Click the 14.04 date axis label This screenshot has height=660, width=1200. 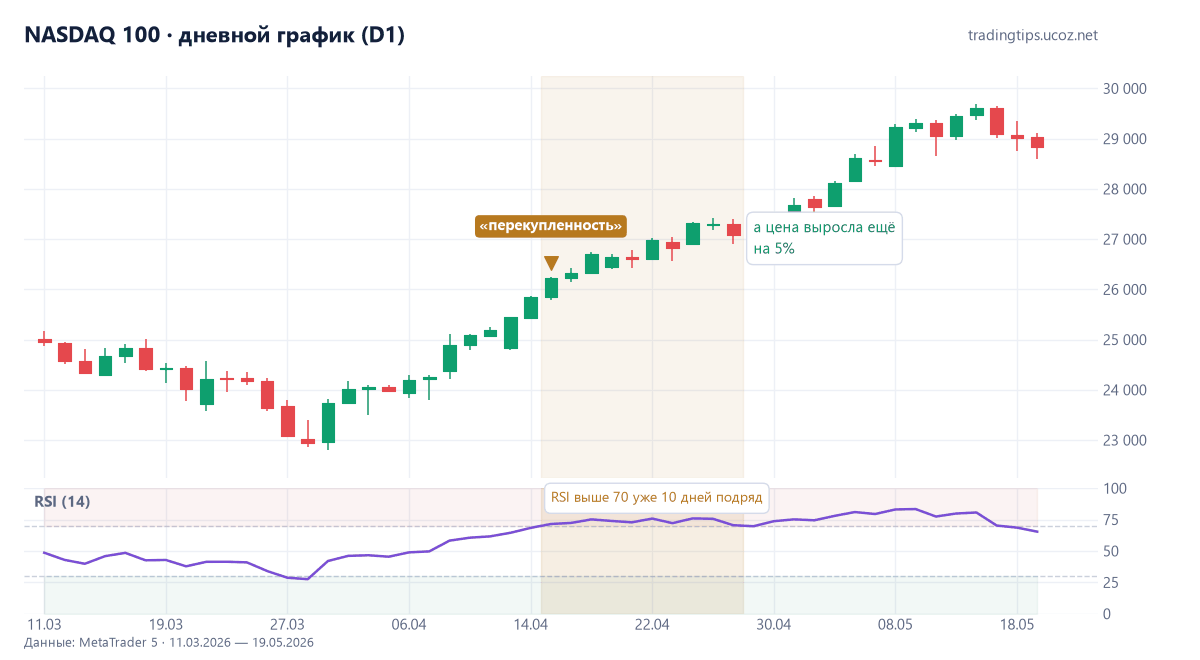531,625
